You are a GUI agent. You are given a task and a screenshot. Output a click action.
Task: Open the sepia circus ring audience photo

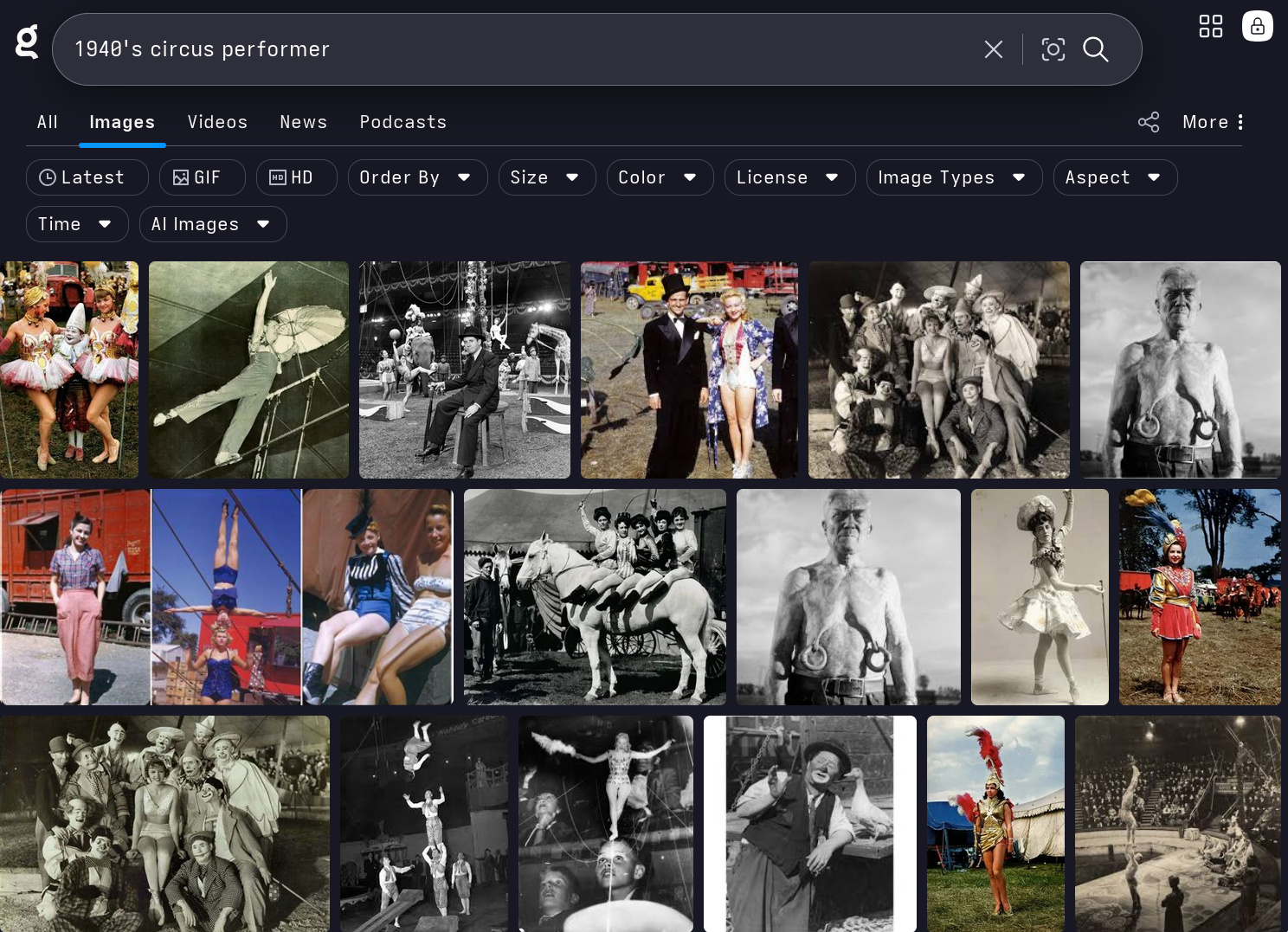pos(1178,824)
